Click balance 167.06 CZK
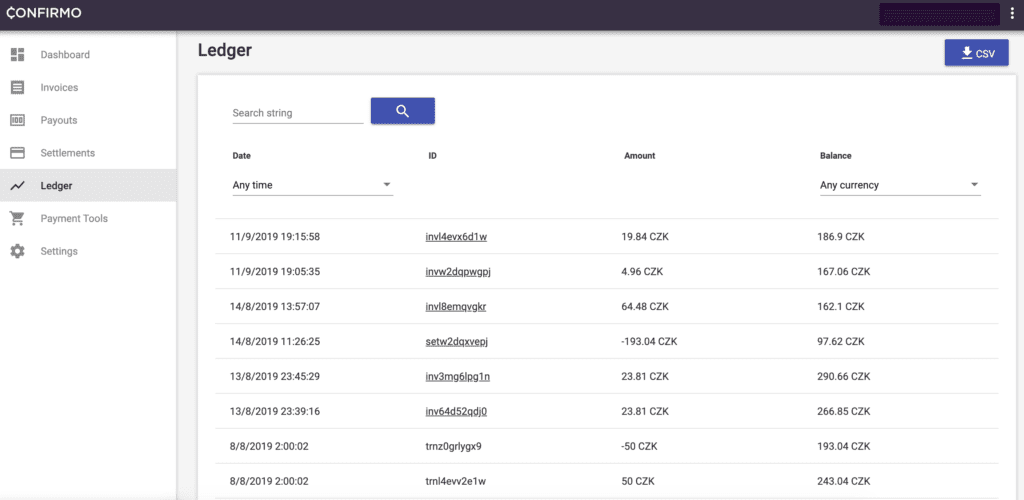The width and height of the screenshot is (1024, 500). click(844, 272)
